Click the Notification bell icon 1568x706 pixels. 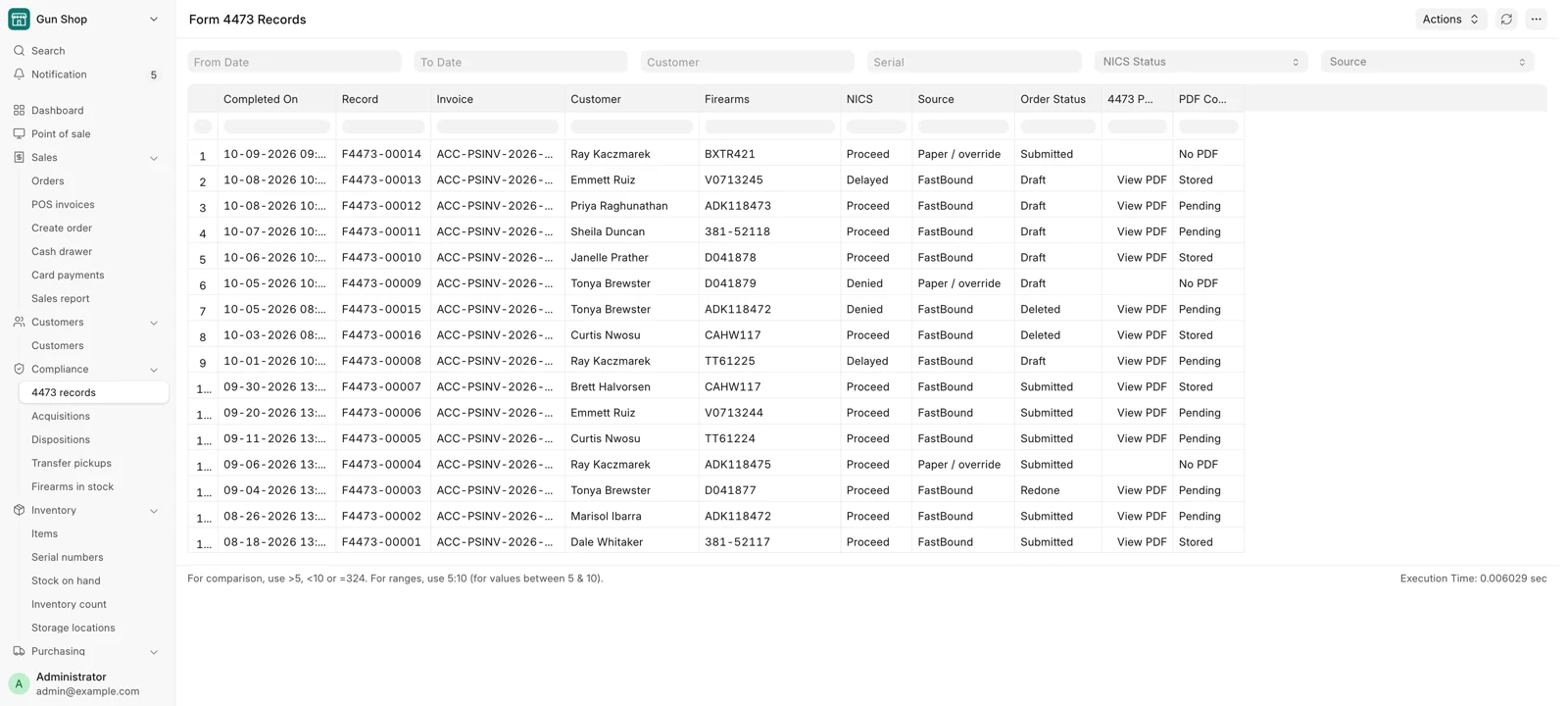coord(19,75)
